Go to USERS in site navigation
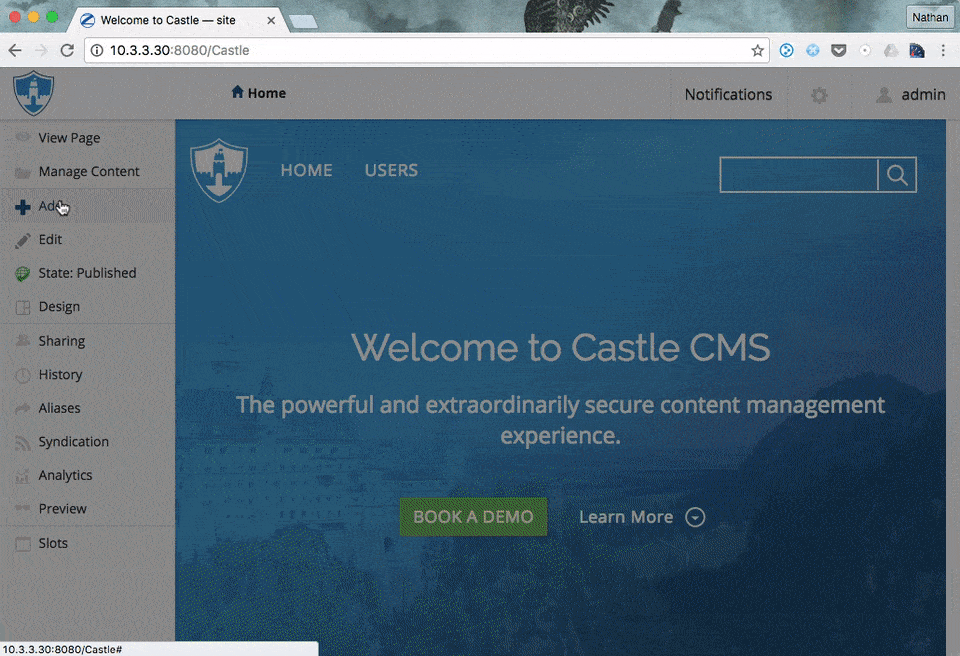Screen dimensions: 960x656 point(391,170)
